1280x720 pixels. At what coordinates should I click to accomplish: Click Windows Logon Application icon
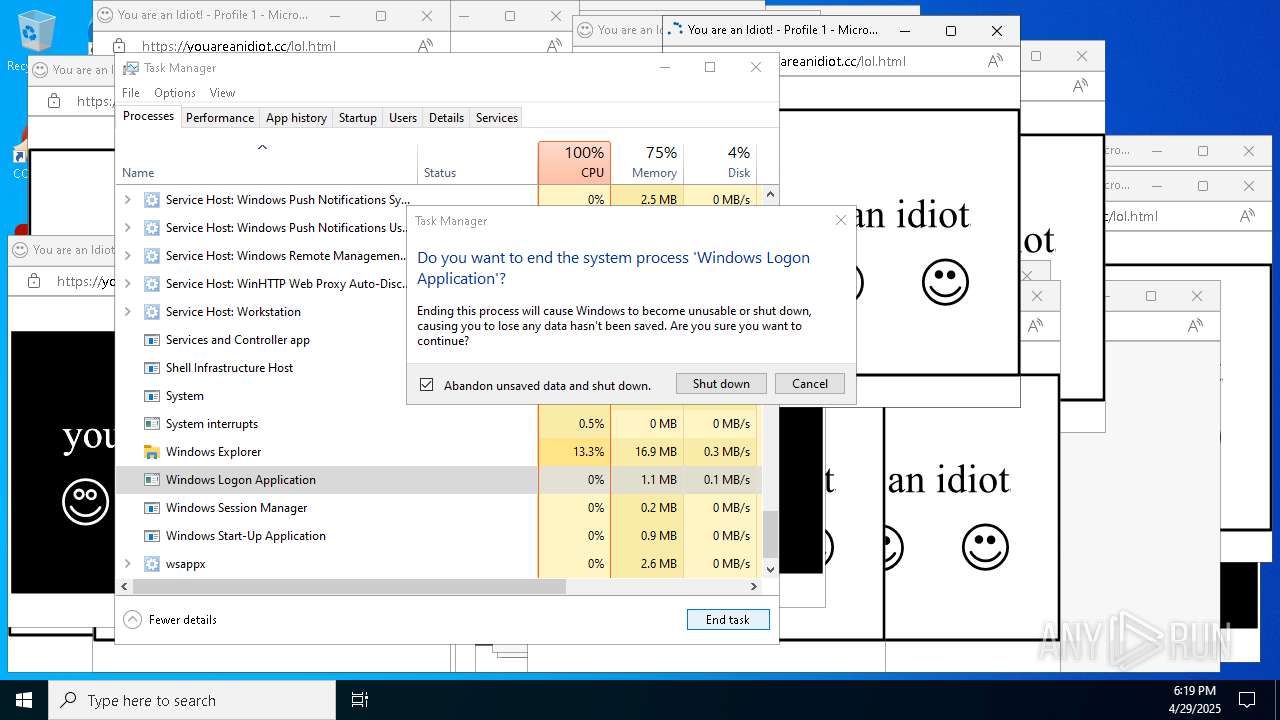click(x=152, y=480)
